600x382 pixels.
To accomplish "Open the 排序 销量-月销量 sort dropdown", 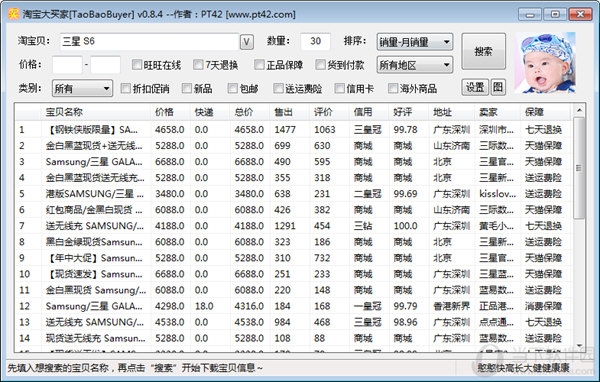I will point(415,42).
